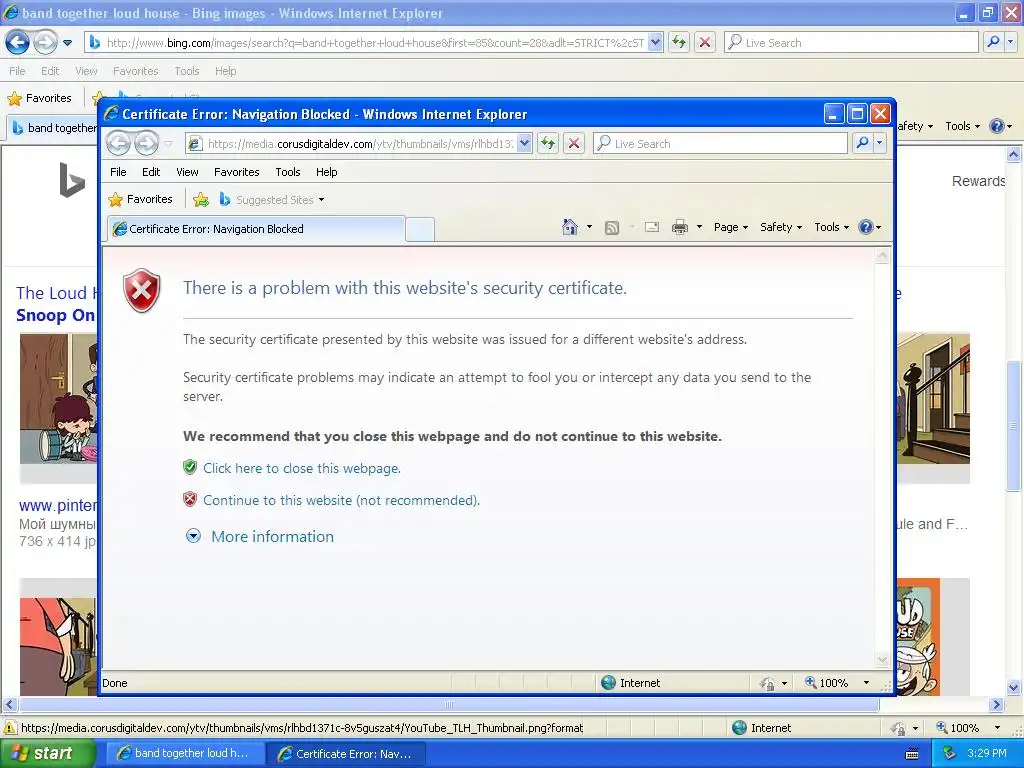Open Help menu in Certificate Error window
The height and width of the screenshot is (768, 1024).
click(x=327, y=172)
